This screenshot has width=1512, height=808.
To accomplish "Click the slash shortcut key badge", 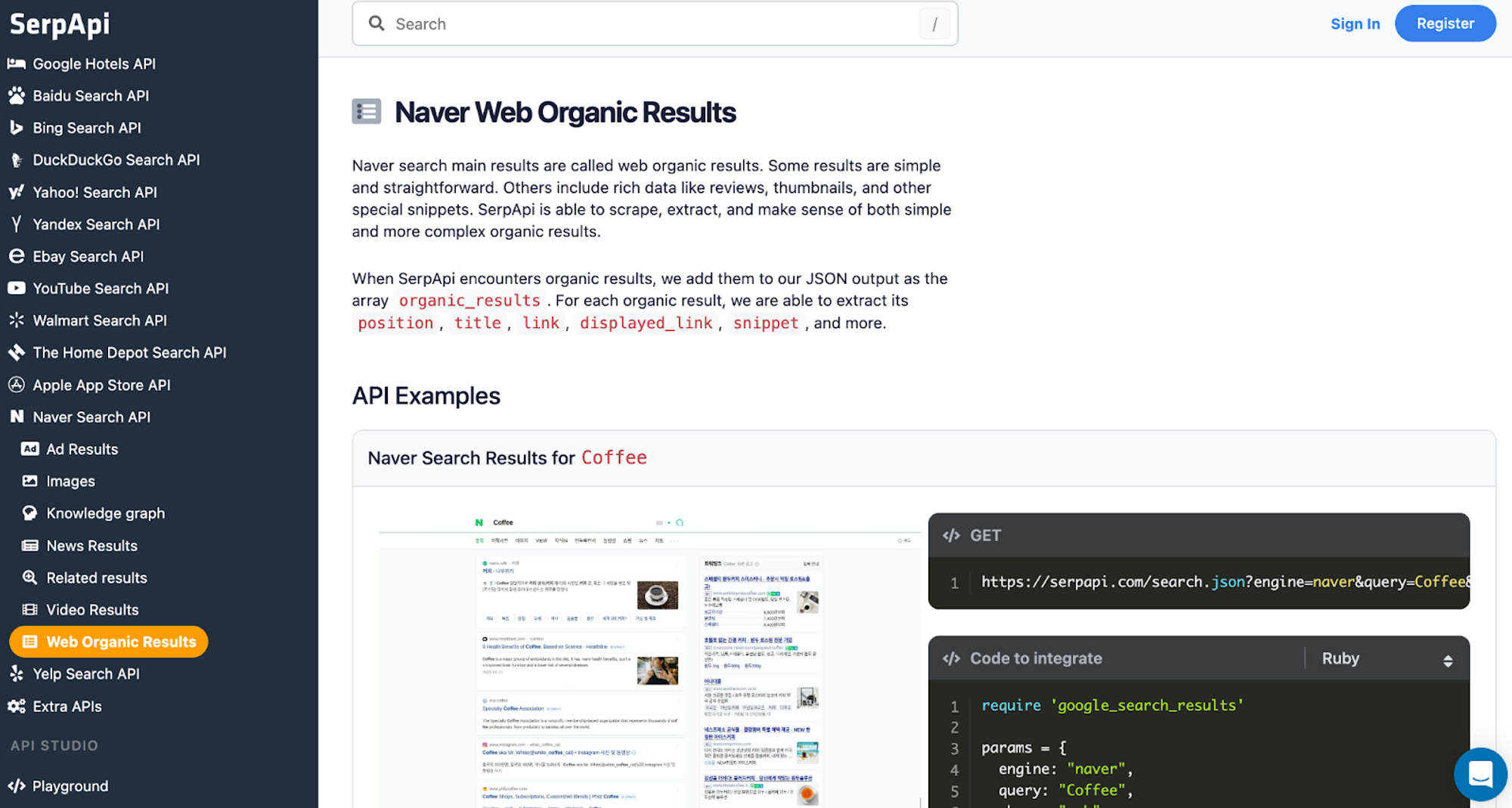I will (934, 24).
